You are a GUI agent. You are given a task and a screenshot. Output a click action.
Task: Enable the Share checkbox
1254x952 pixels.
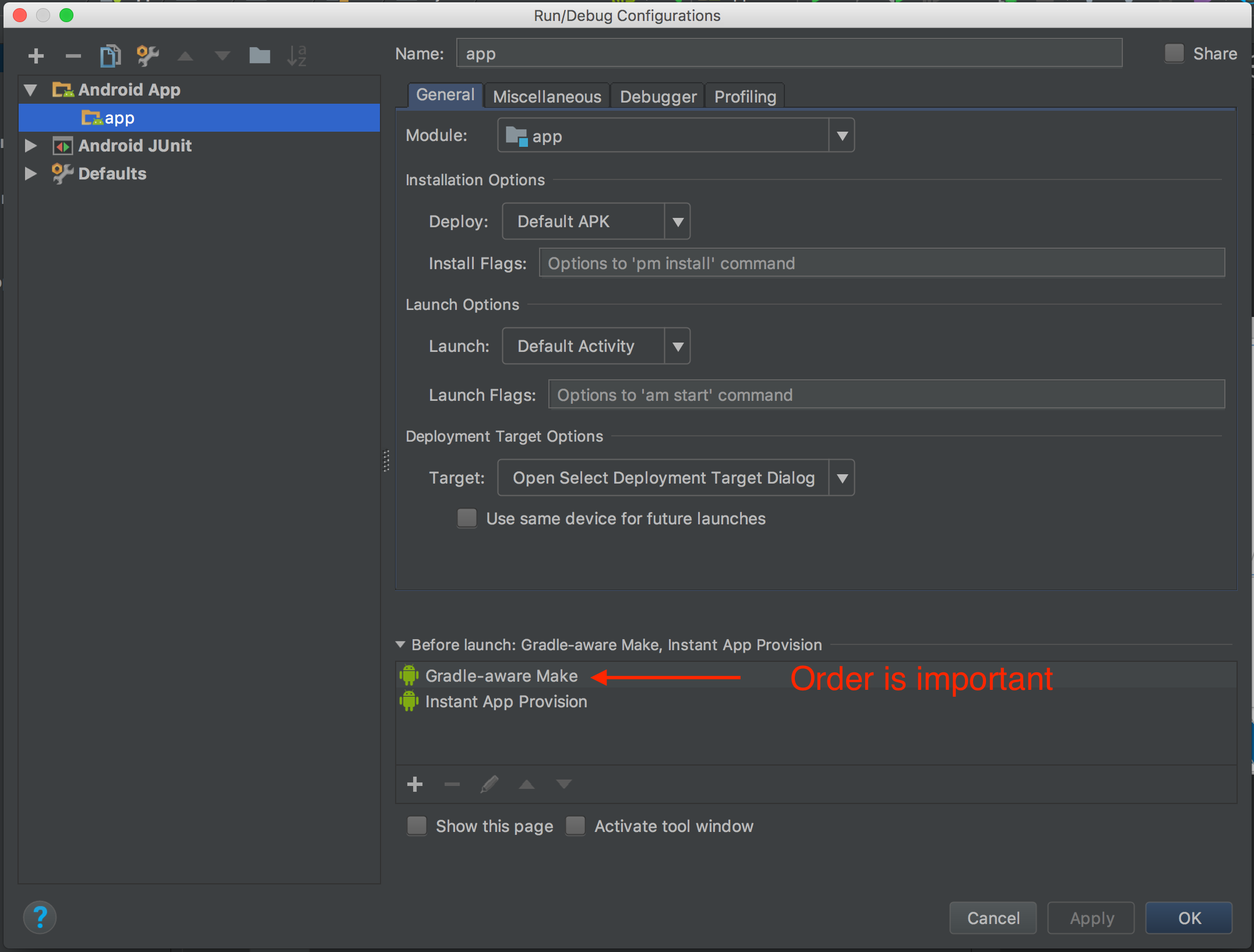pos(1174,54)
